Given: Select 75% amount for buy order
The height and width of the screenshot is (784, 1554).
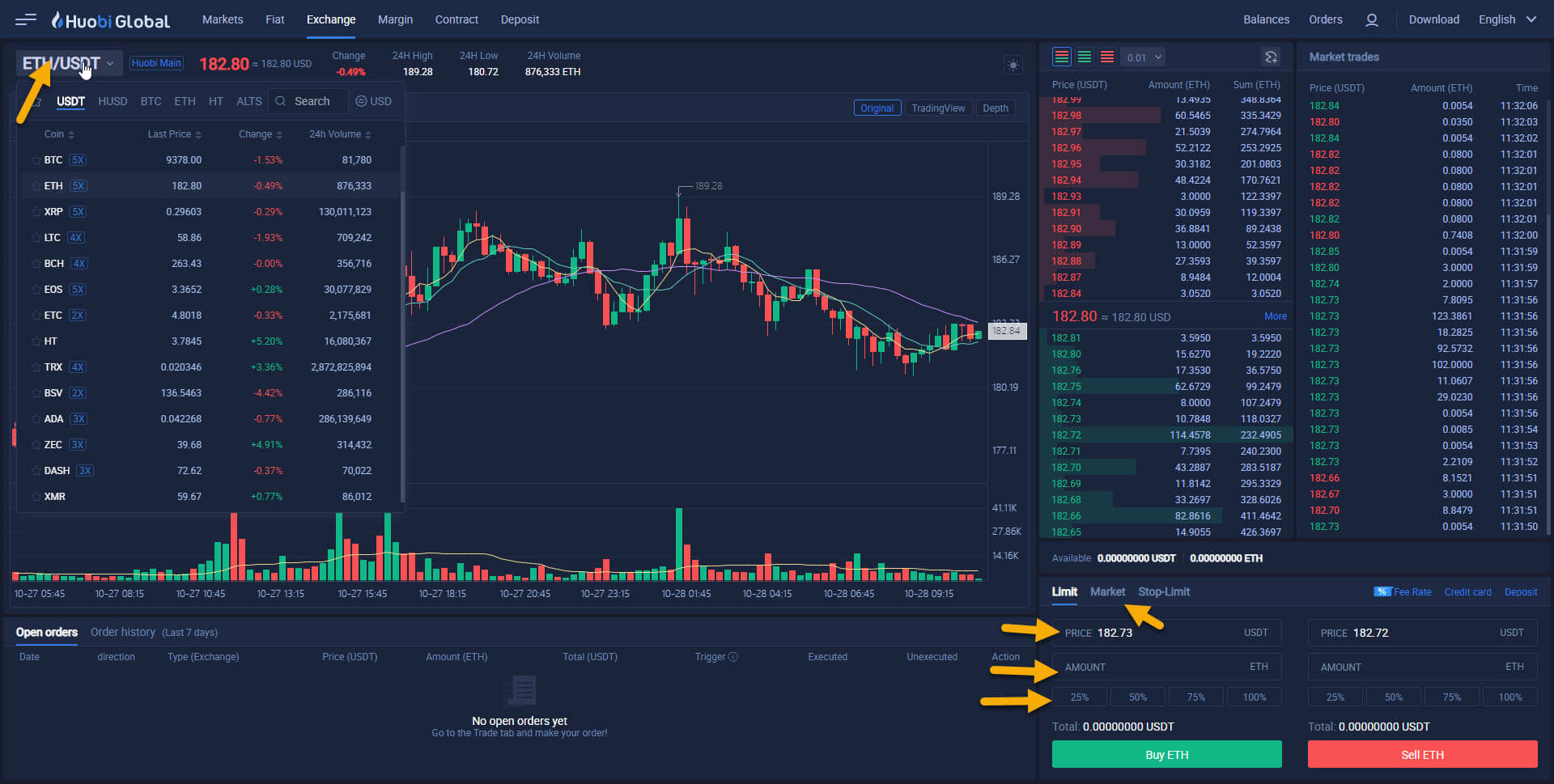Looking at the screenshot, I should click(x=1196, y=697).
